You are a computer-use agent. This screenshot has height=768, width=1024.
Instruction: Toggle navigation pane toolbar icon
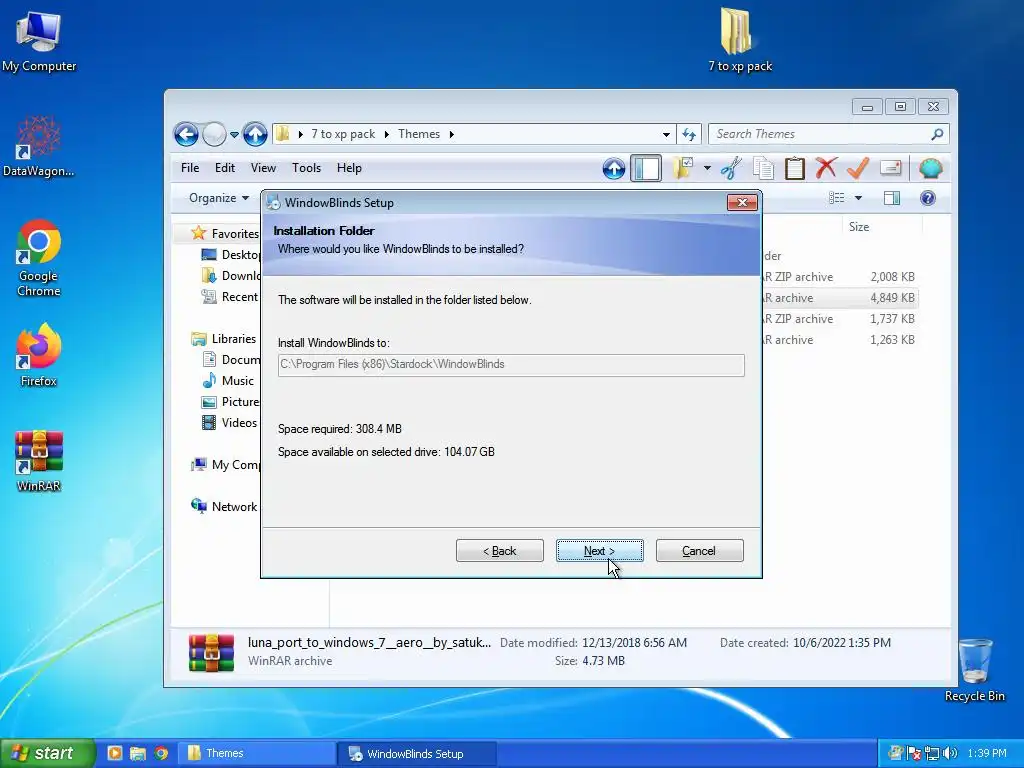[646, 168]
